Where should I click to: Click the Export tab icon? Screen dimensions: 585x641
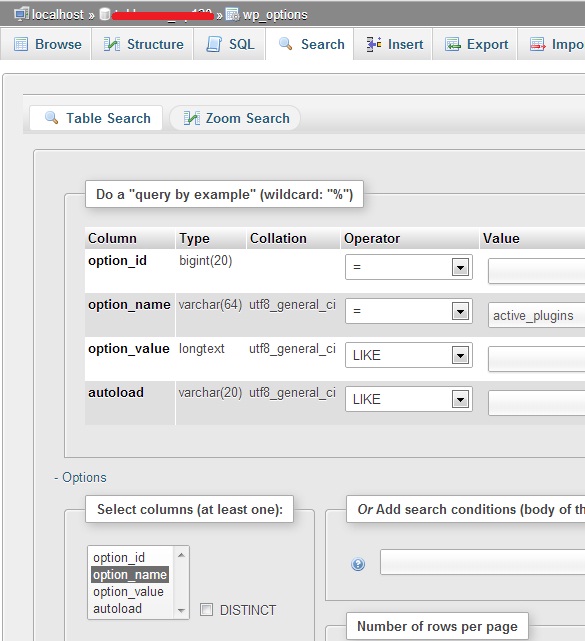point(453,44)
